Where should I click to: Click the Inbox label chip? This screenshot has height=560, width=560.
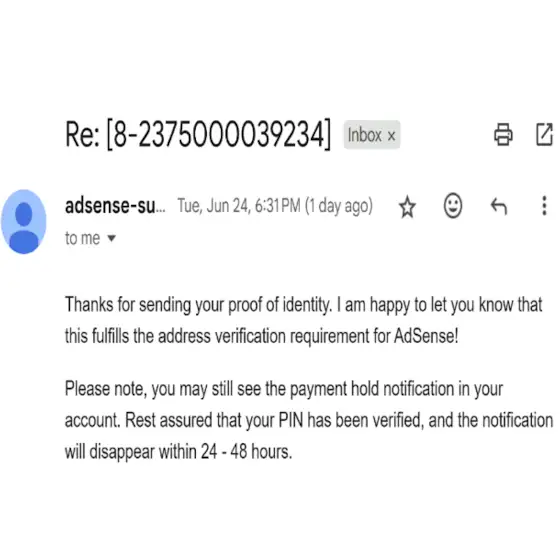tap(371, 135)
